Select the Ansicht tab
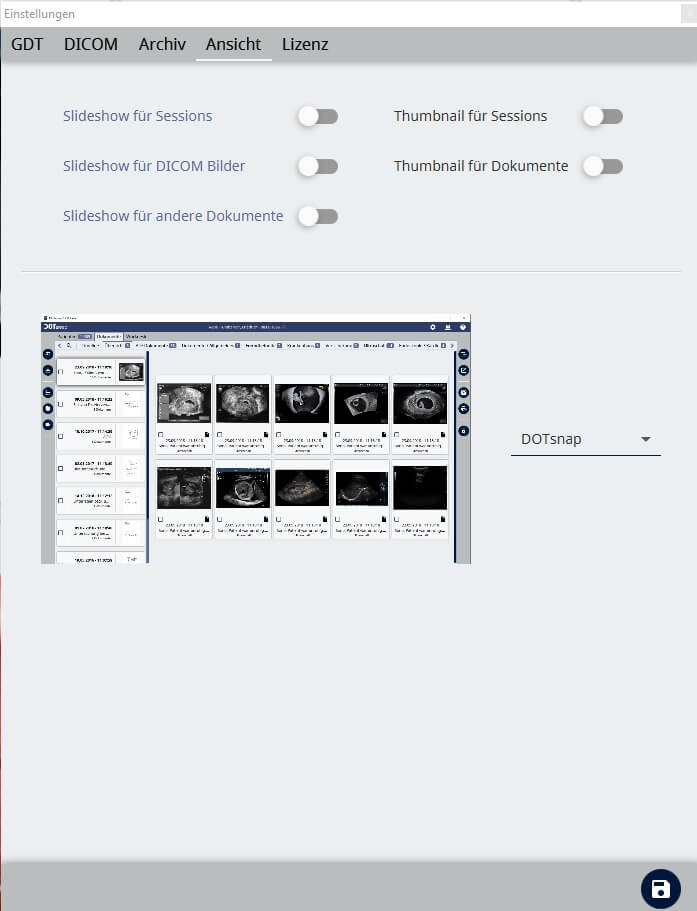The width and height of the screenshot is (697, 911). [233, 44]
